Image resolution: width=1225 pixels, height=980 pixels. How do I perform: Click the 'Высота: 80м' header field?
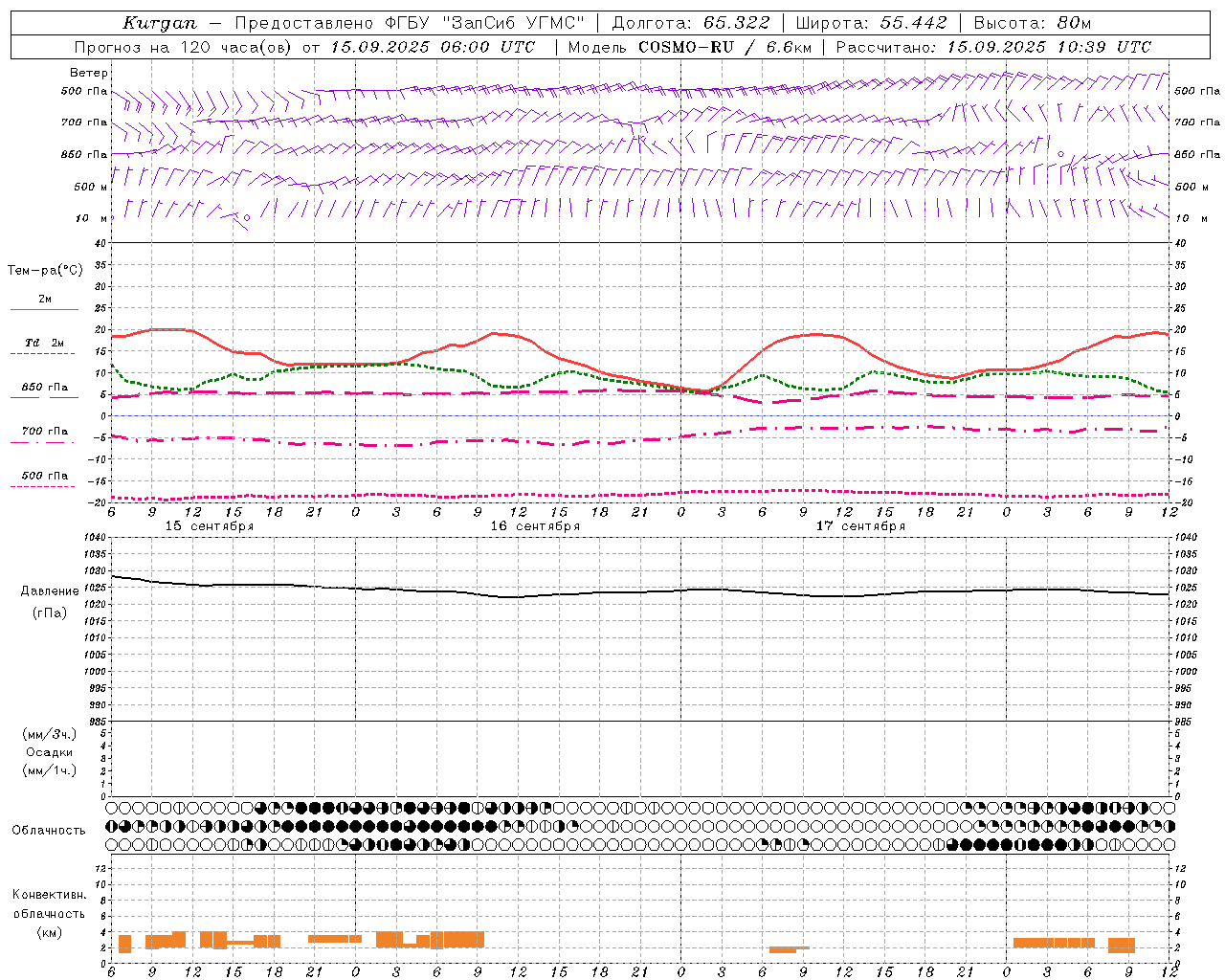(1033, 23)
